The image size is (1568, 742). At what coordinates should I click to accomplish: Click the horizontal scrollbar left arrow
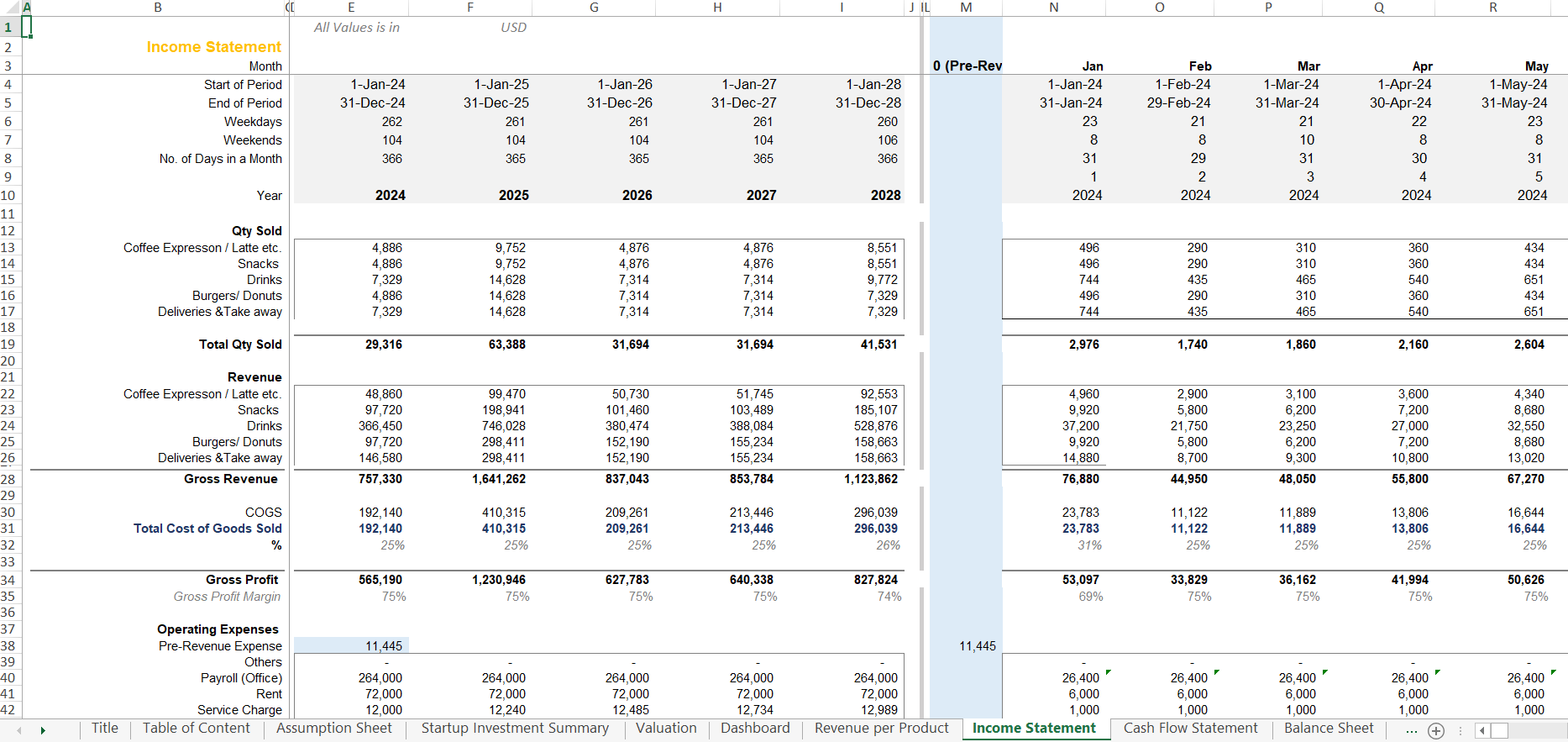tap(1482, 730)
